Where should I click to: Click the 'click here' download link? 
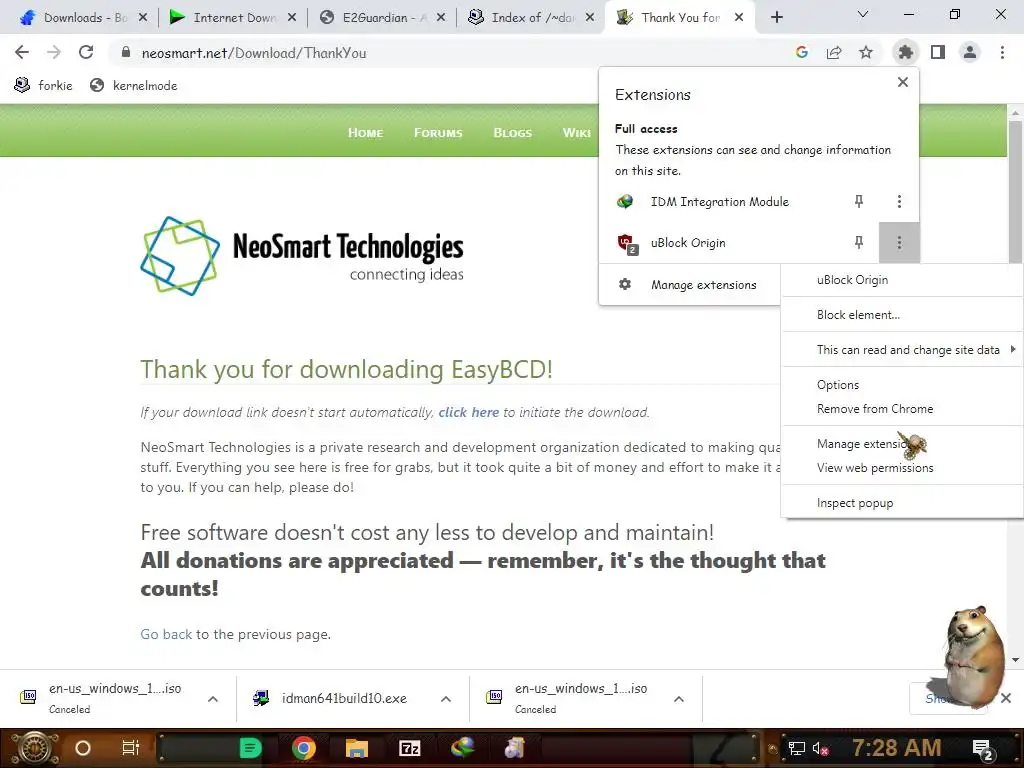coord(468,412)
